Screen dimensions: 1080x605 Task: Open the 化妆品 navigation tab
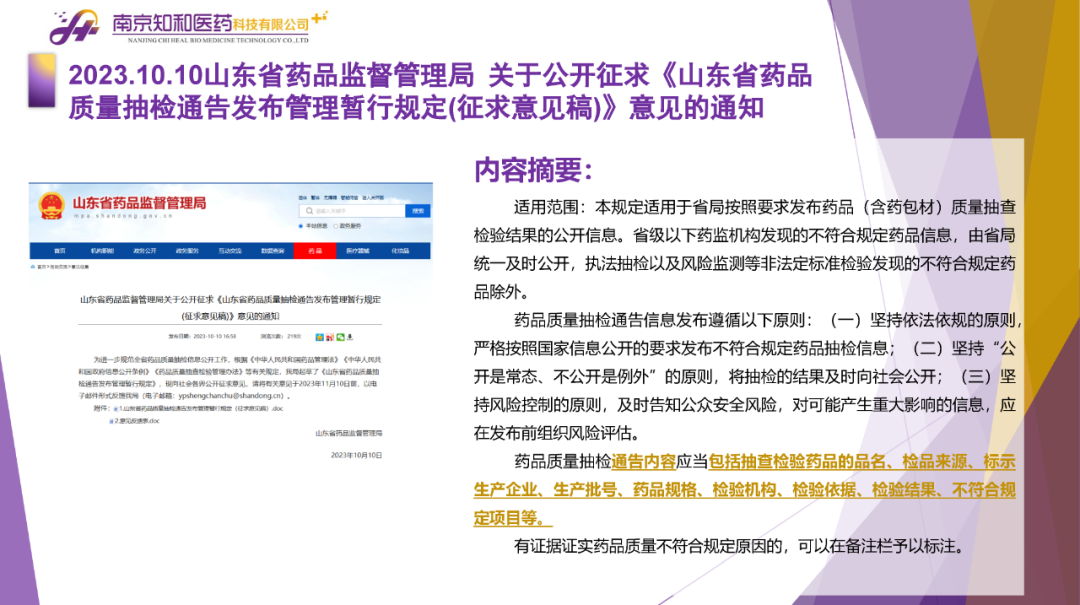[400, 250]
